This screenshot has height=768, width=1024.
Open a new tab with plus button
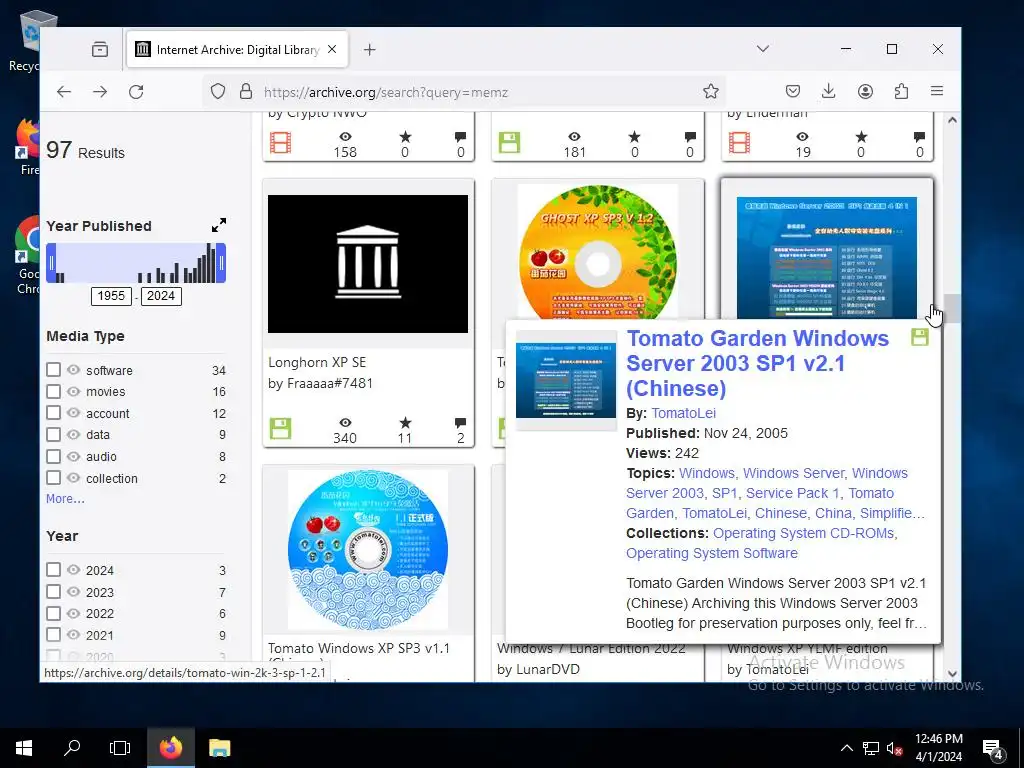click(370, 50)
